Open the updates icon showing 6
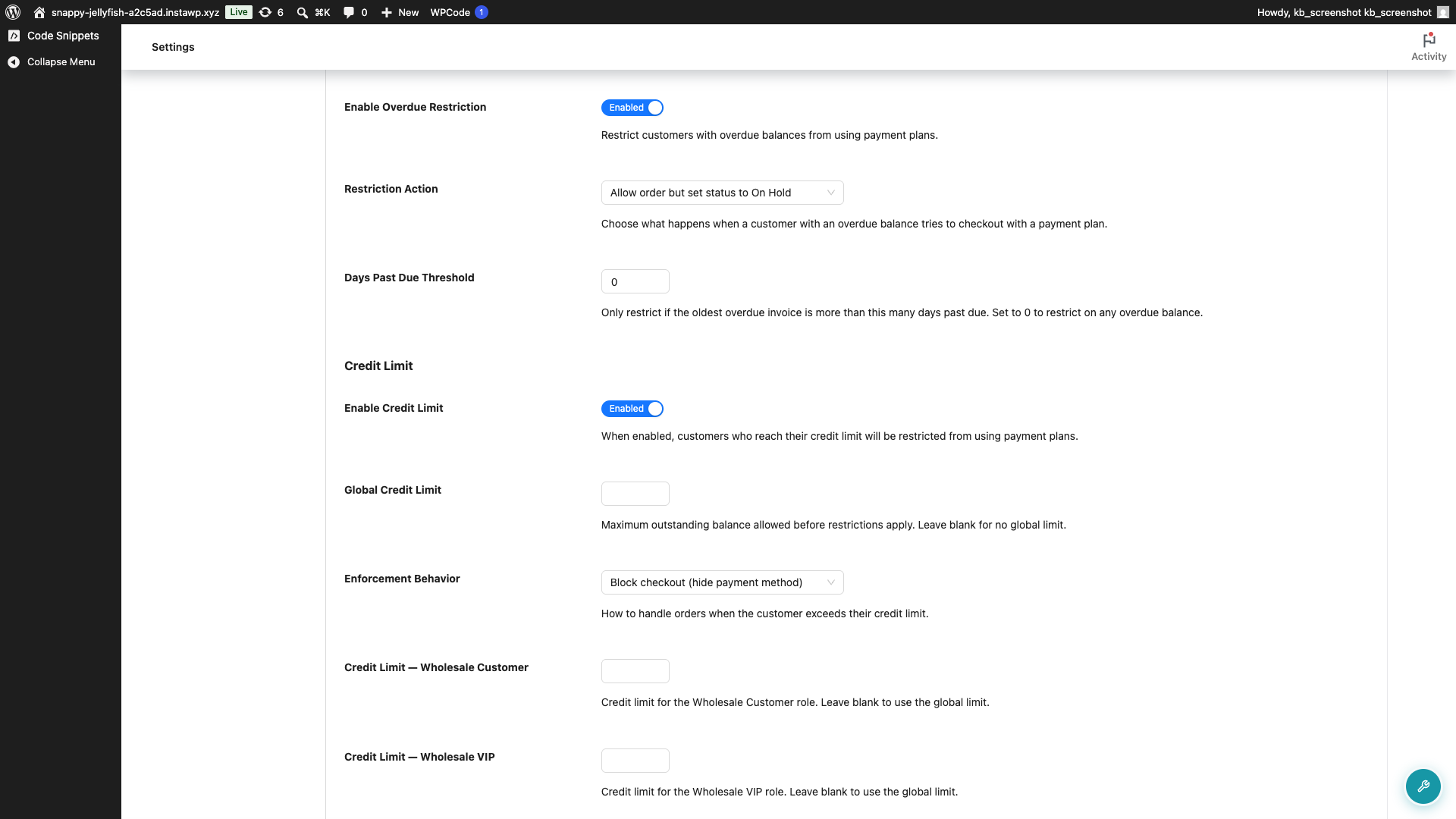 click(265, 12)
